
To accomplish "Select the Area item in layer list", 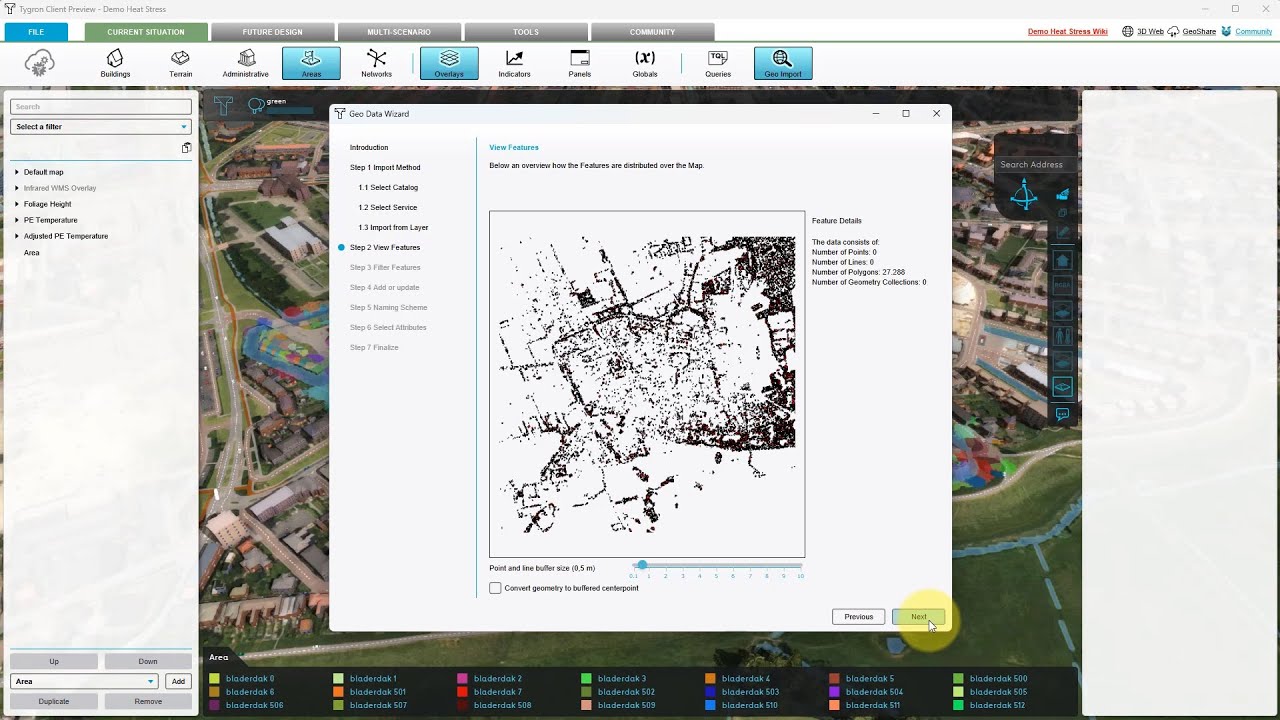I will [x=32, y=253].
